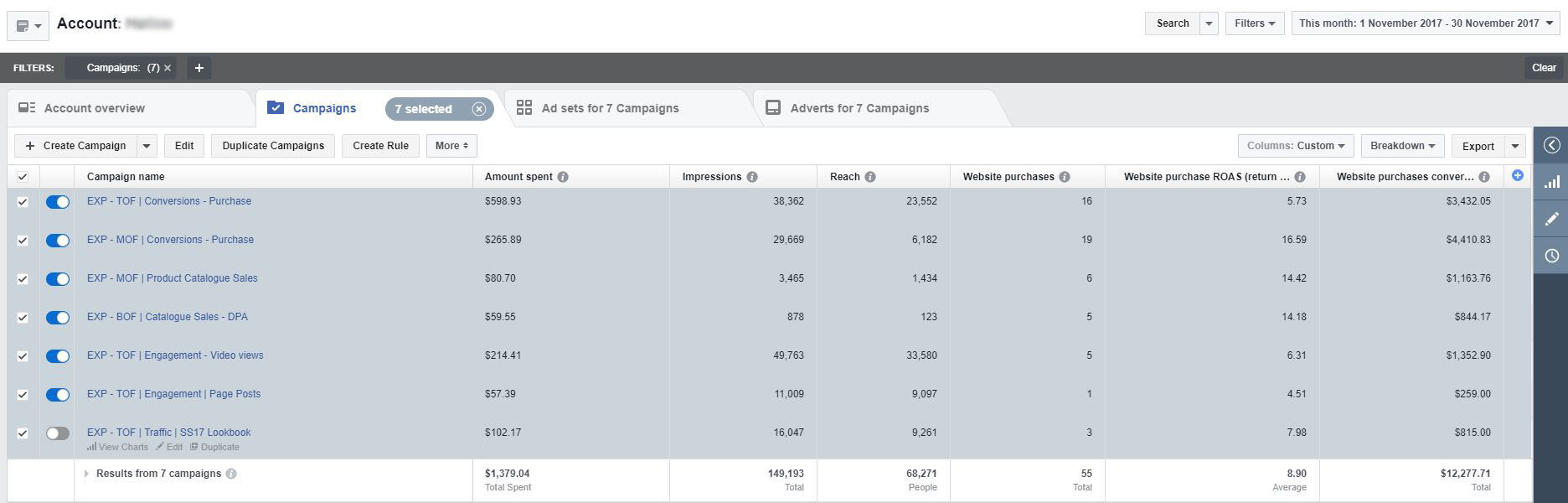Toggle off EXP - TOF Conversions Purchase campaign
Image resolution: width=1568 pixels, height=503 pixels.
pos(58,202)
